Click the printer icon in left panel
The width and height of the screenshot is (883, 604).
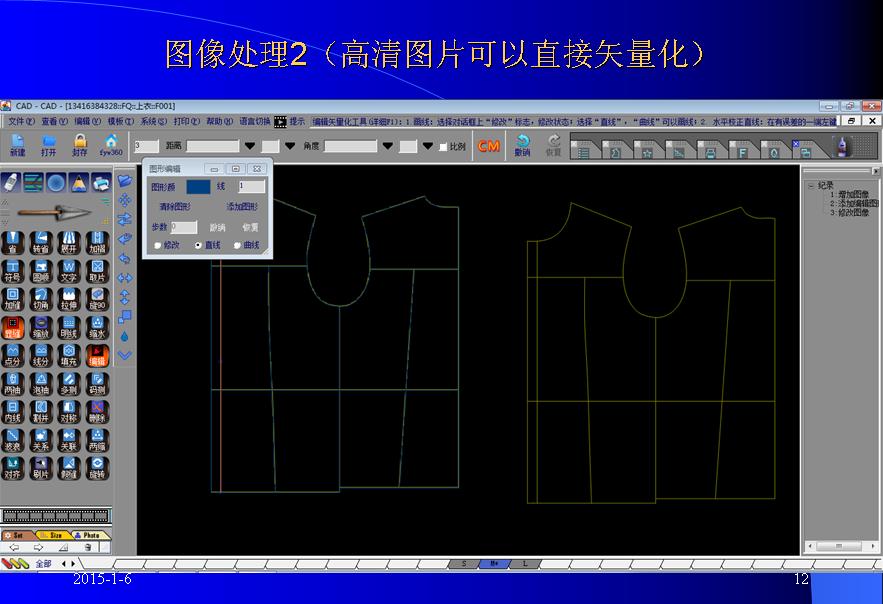101,182
